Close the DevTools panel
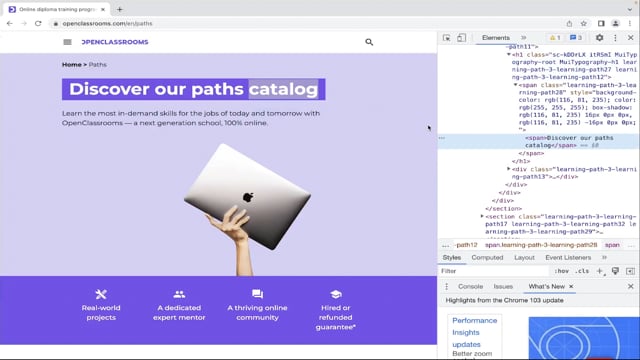640x360 pixels. (x=631, y=38)
